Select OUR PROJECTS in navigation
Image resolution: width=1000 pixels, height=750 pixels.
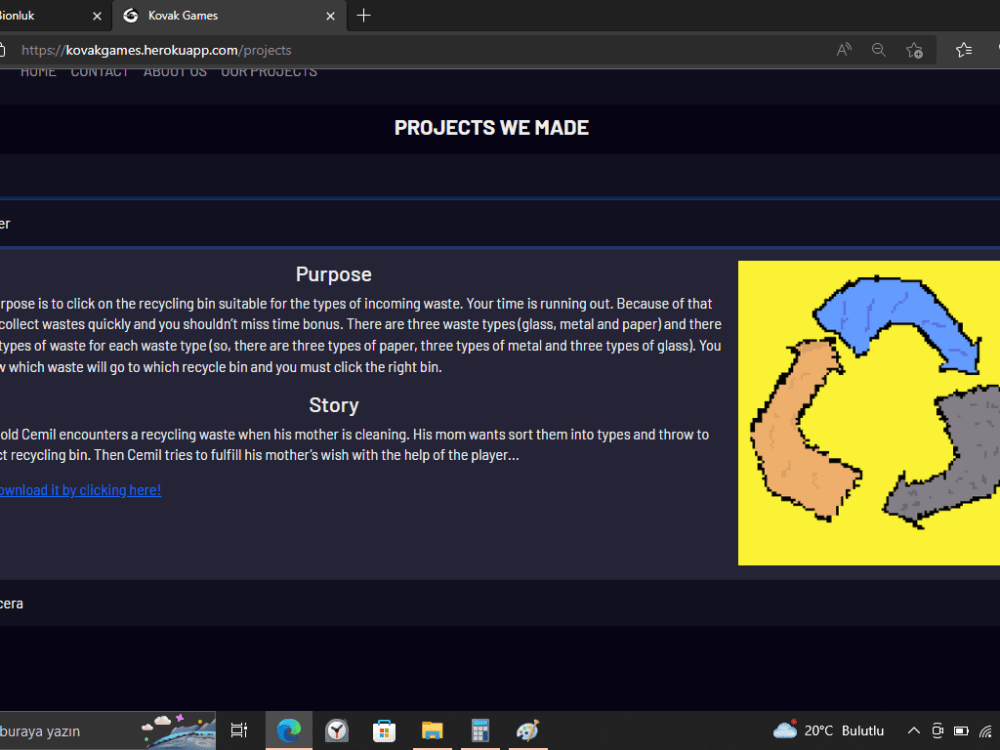tap(268, 72)
